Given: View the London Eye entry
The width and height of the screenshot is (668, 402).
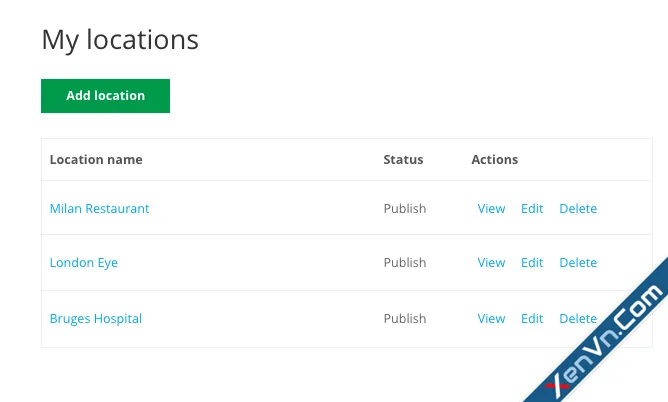Looking at the screenshot, I should [x=491, y=263].
